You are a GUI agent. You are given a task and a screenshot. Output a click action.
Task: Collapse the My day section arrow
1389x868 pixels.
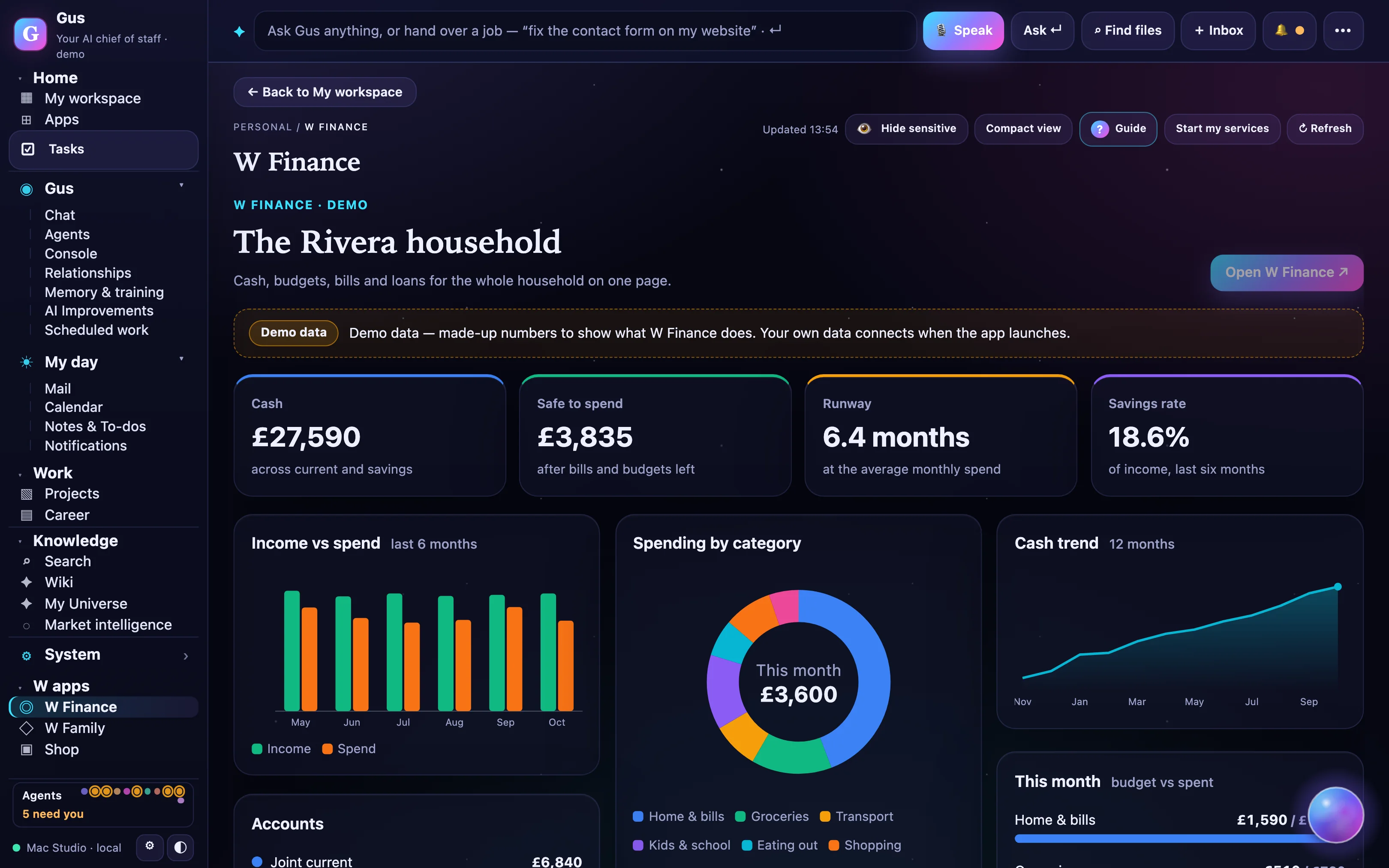pyautogui.click(x=181, y=359)
